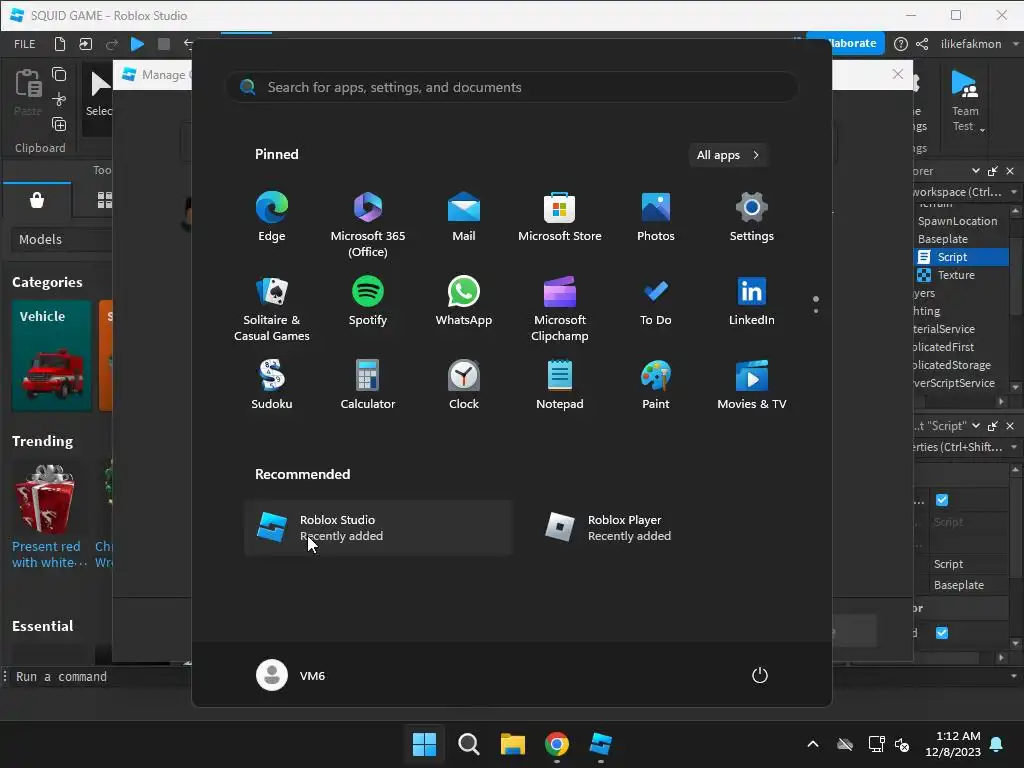Expand Team Test dropdown arrow
1024x768 pixels.
pyautogui.click(x=982, y=130)
